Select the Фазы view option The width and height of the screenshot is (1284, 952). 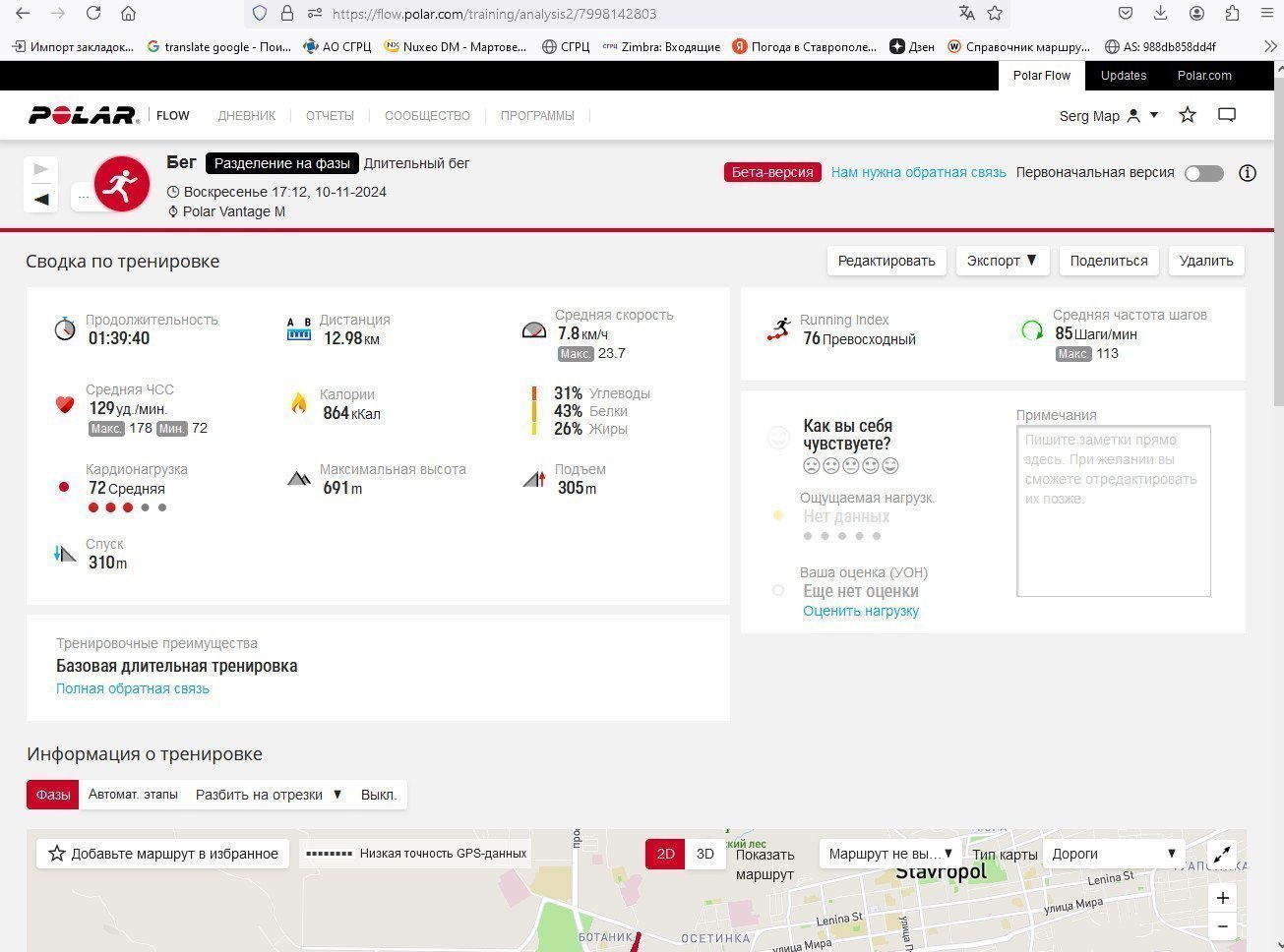(x=53, y=795)
